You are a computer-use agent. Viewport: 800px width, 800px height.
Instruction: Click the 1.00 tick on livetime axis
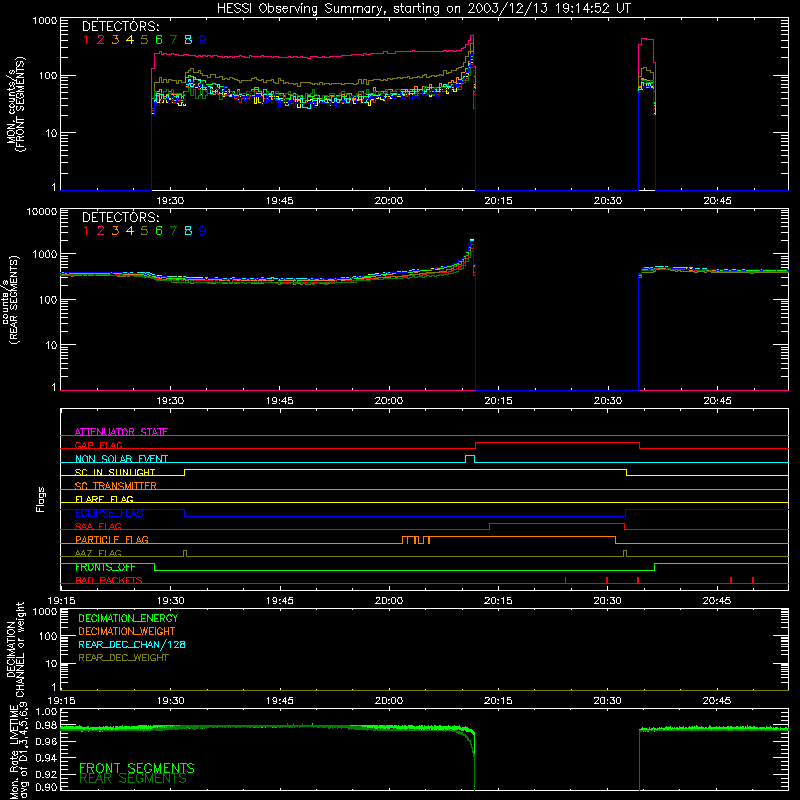(x=46, y=712)
